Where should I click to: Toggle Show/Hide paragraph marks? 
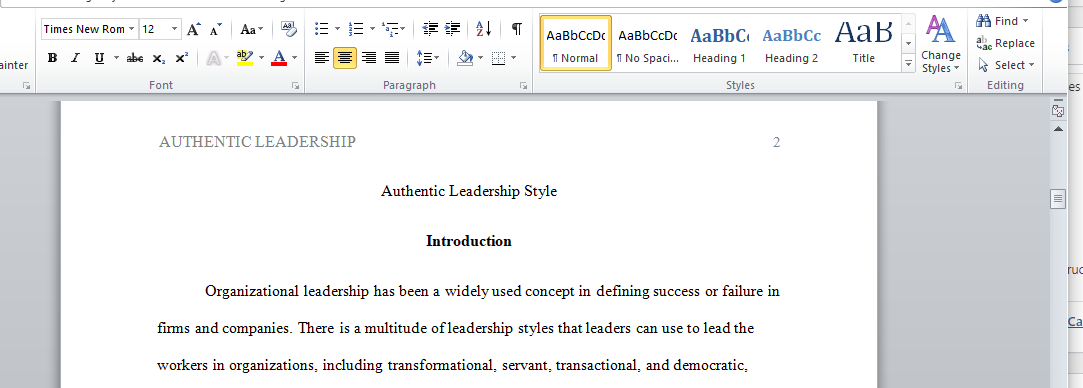click(x=517, y=29)
